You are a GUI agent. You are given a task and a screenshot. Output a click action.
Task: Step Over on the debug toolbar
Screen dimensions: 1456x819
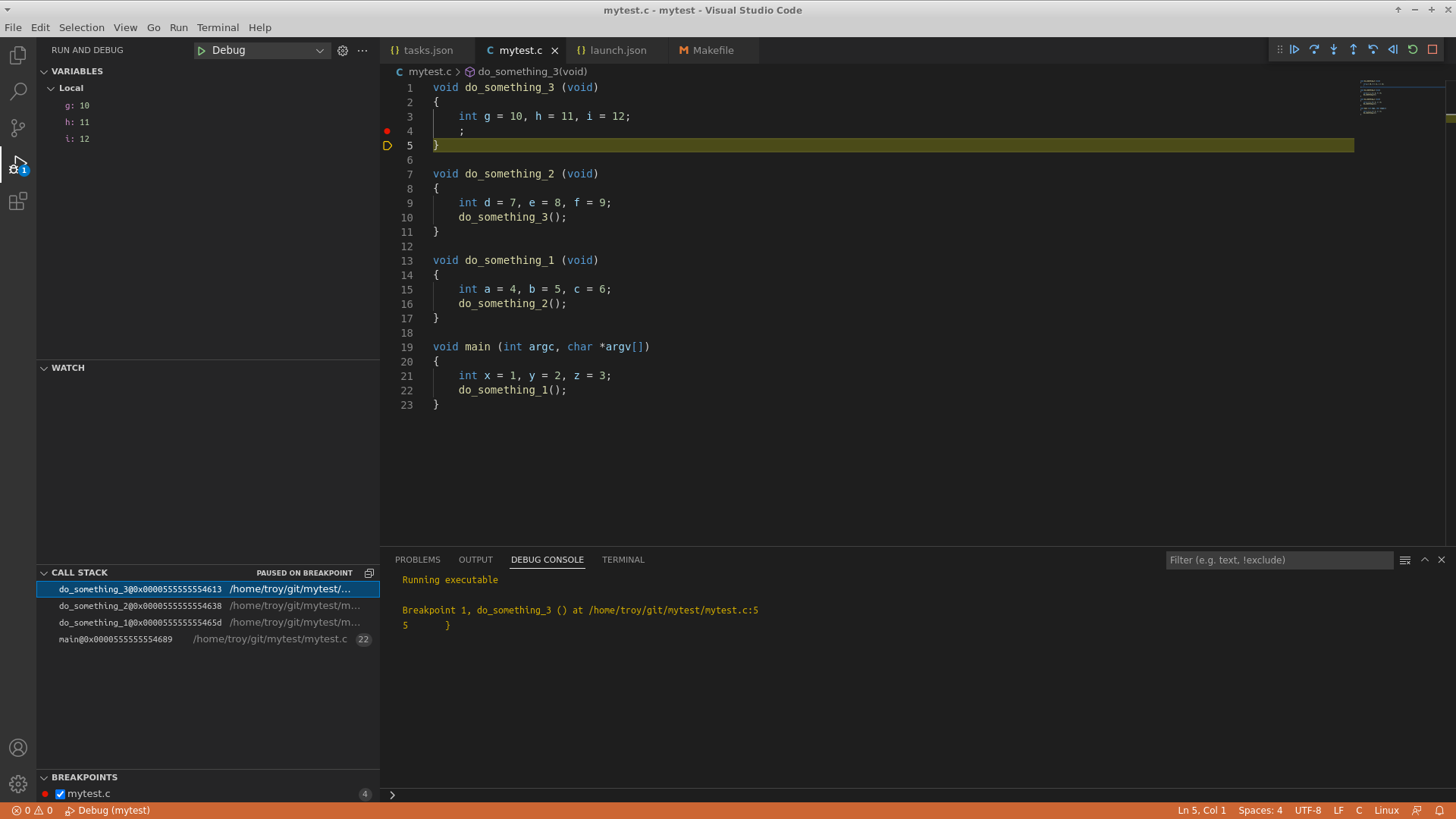1314,49
